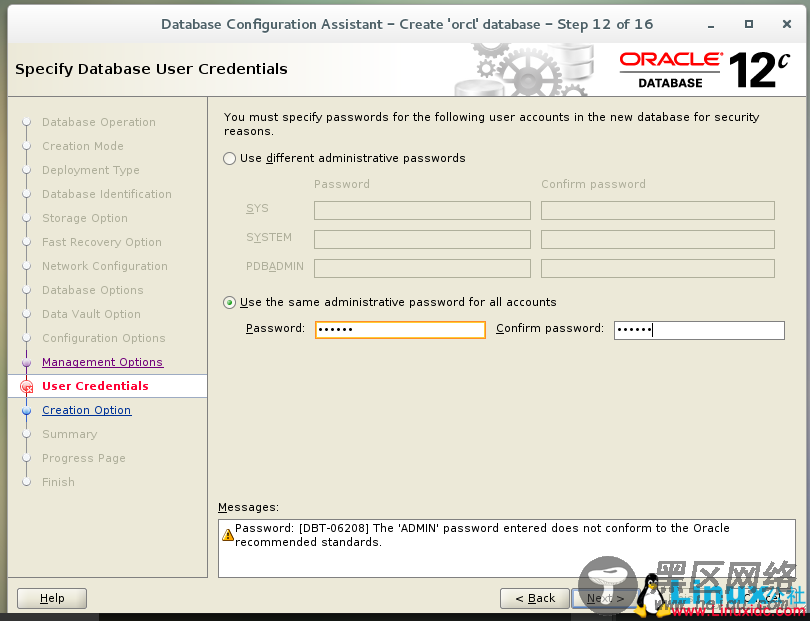
Task: Close the Database Configuration Assistant window
Action: 787,24
